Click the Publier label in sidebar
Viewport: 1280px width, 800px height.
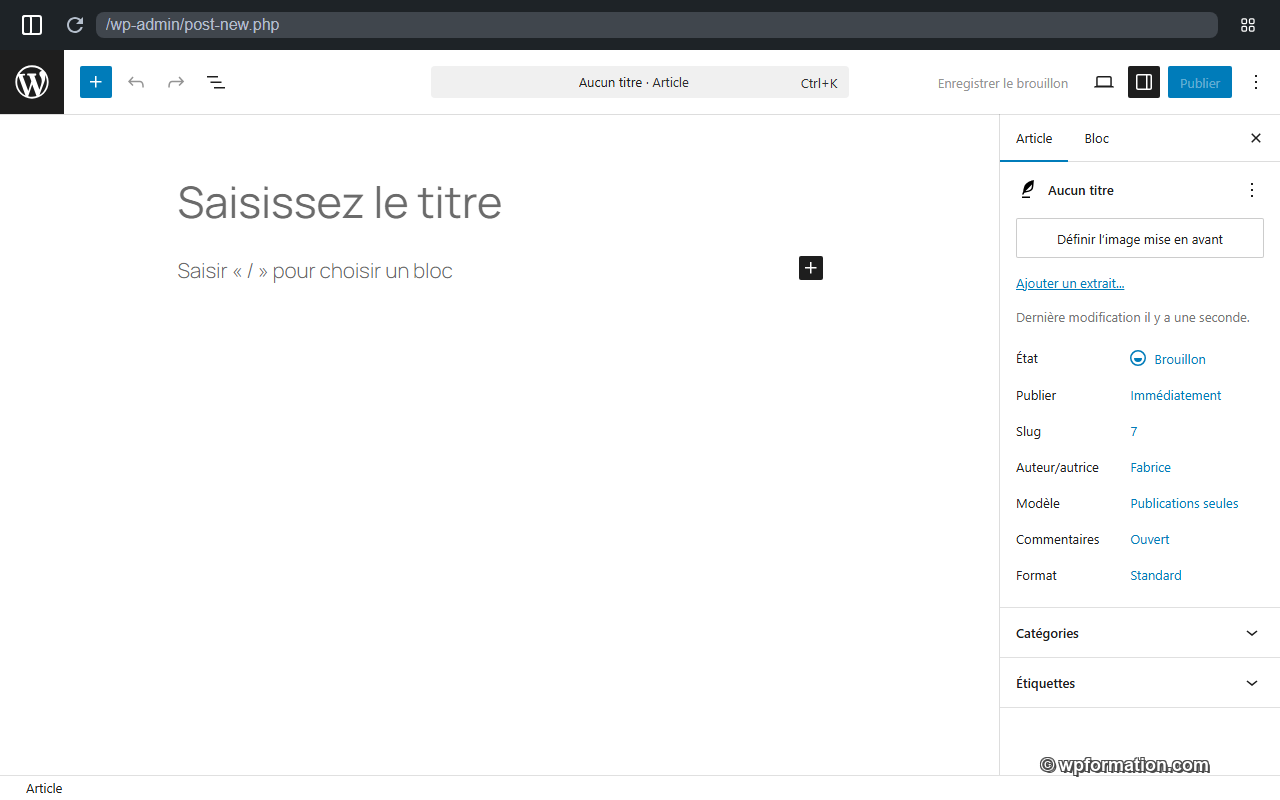click(x=1036, y=395)
